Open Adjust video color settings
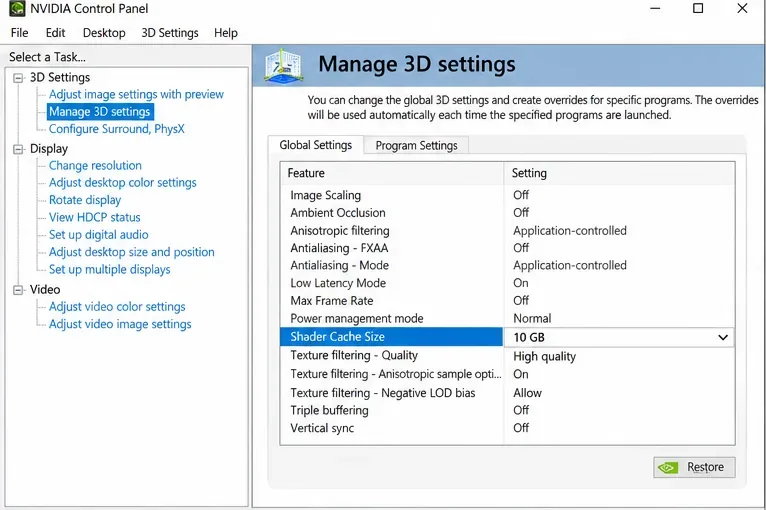766x510 pixels. pyautogui.click(x=117, y=307)
